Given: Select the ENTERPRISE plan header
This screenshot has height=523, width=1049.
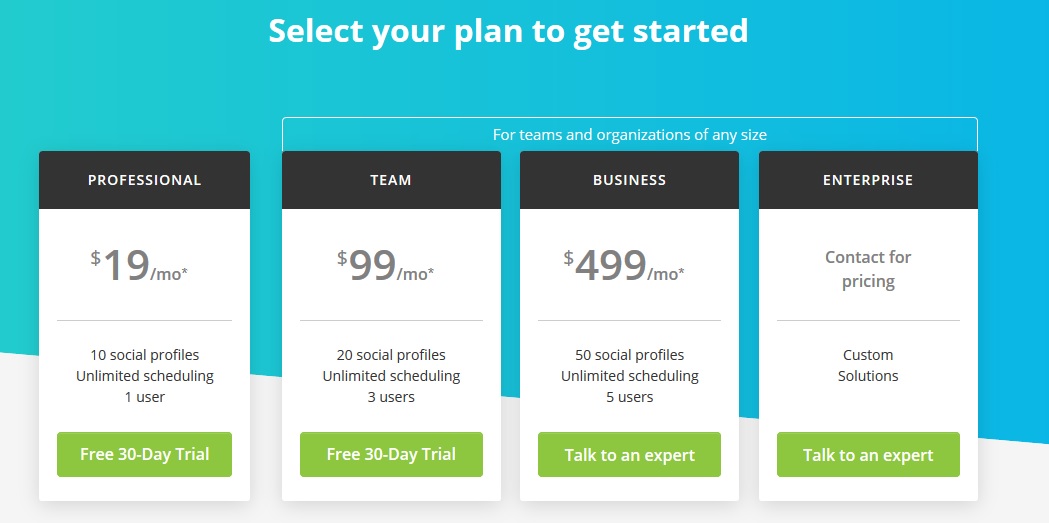Looking at the screenshot, I should [x=868, y=180].
